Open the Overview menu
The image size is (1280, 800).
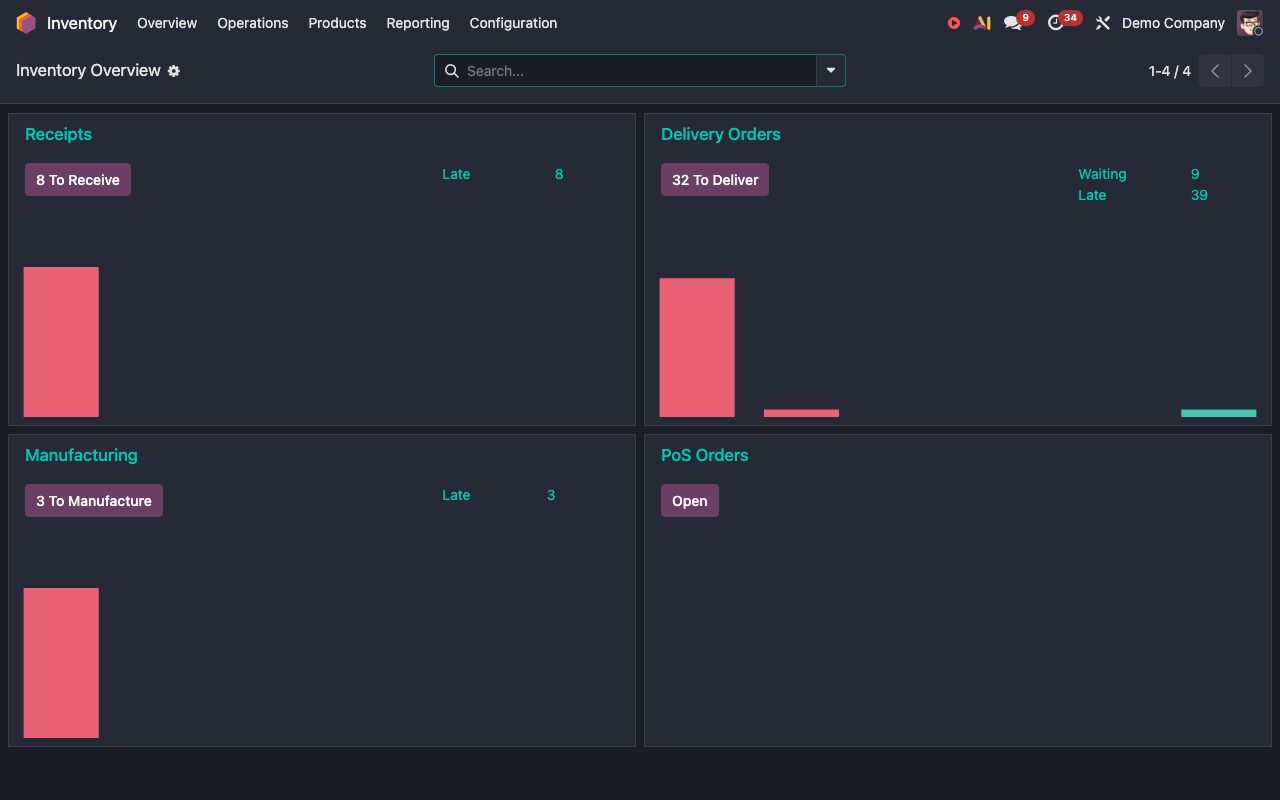[167, 23]
